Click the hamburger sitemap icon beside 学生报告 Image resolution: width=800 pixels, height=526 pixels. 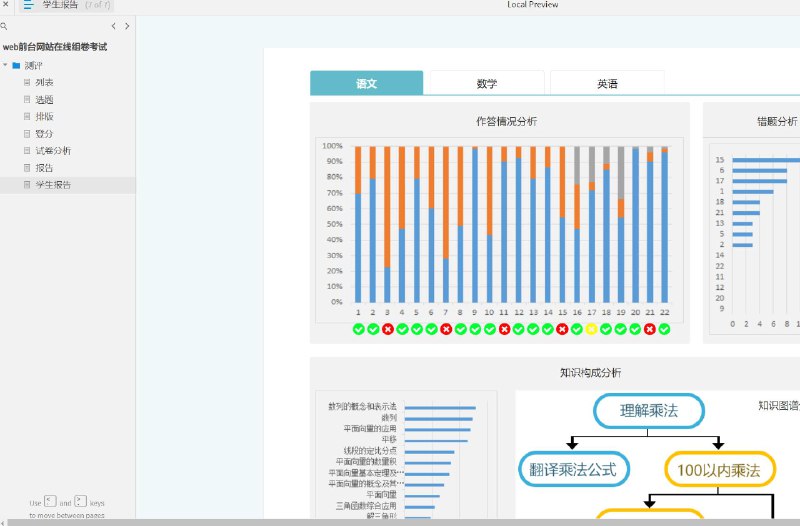(29, 5)
